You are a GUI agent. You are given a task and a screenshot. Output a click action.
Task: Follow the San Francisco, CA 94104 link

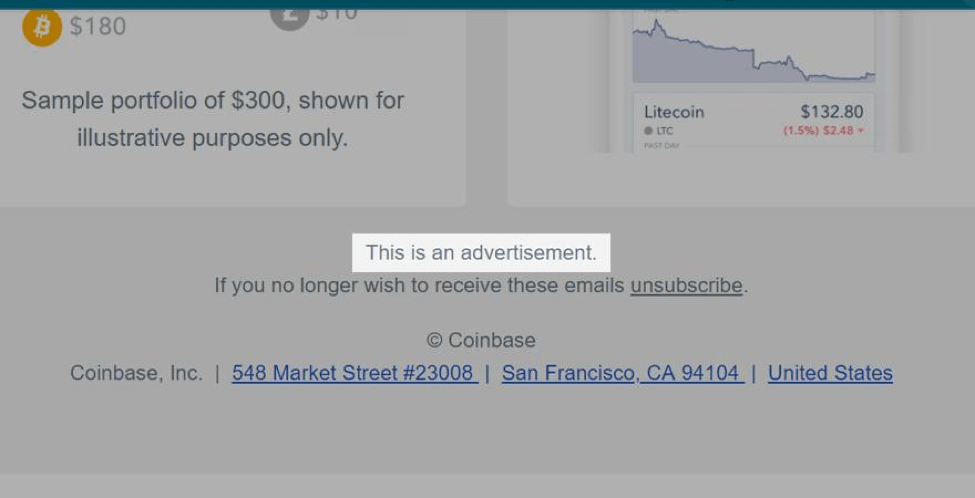click(621, 373)
